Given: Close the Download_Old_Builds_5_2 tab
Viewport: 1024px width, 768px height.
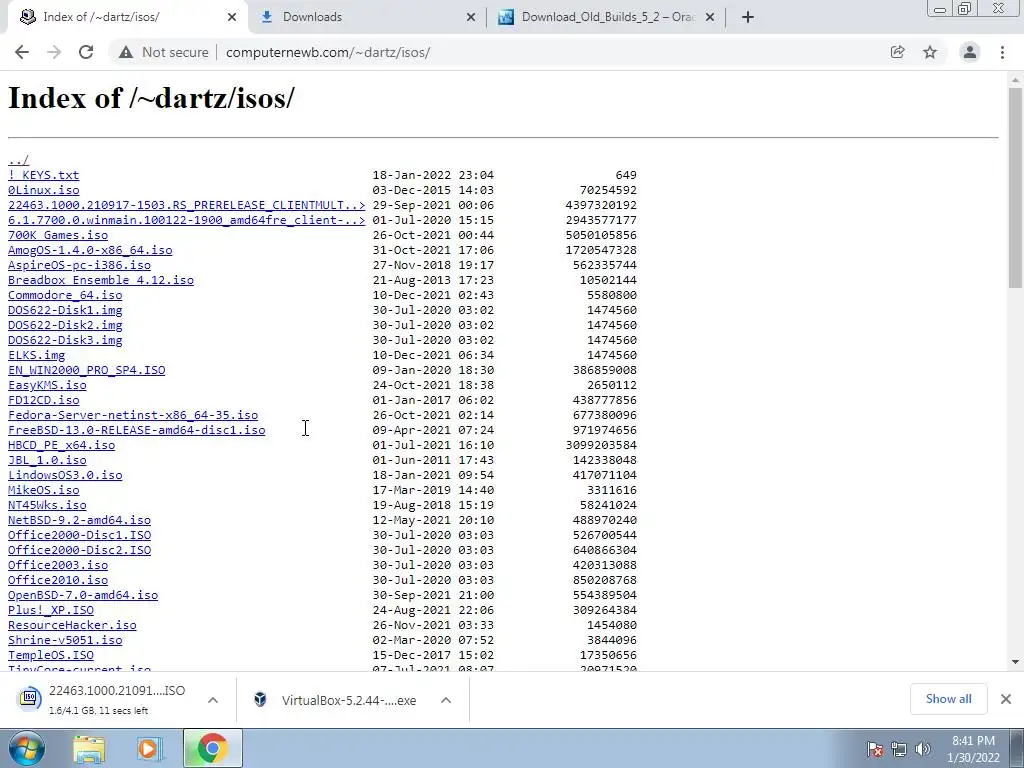Looking at the screenshot, I should click(x=710, y=17).
